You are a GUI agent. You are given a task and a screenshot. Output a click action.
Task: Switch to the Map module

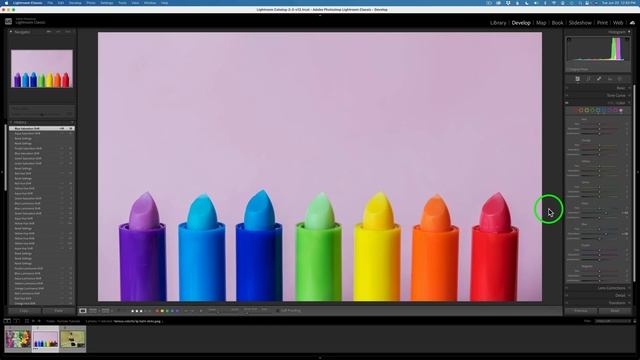coord(541,23)
